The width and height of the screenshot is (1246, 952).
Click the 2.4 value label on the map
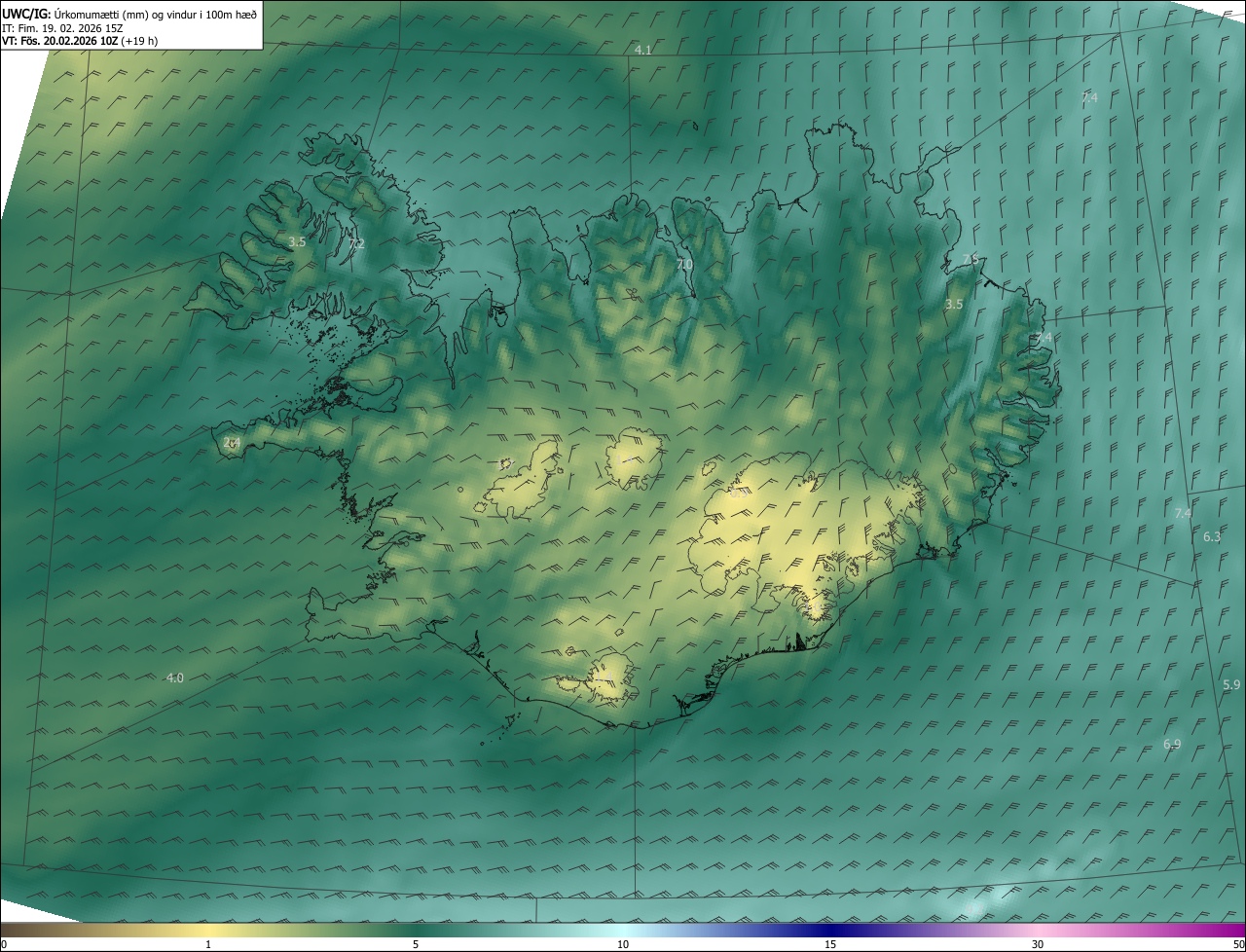(232, 443)
